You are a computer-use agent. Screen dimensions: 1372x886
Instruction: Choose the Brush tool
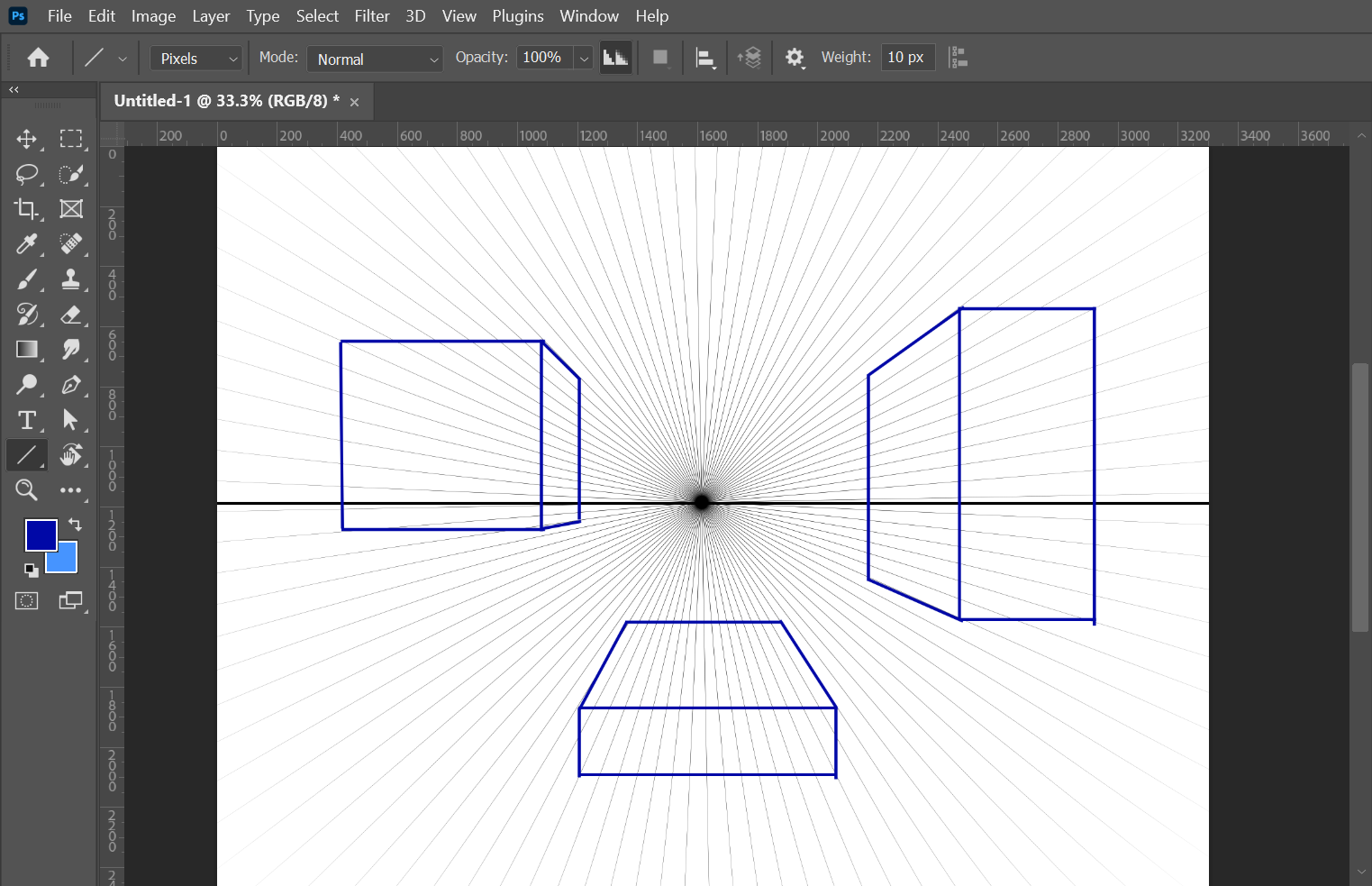(26, 279)
